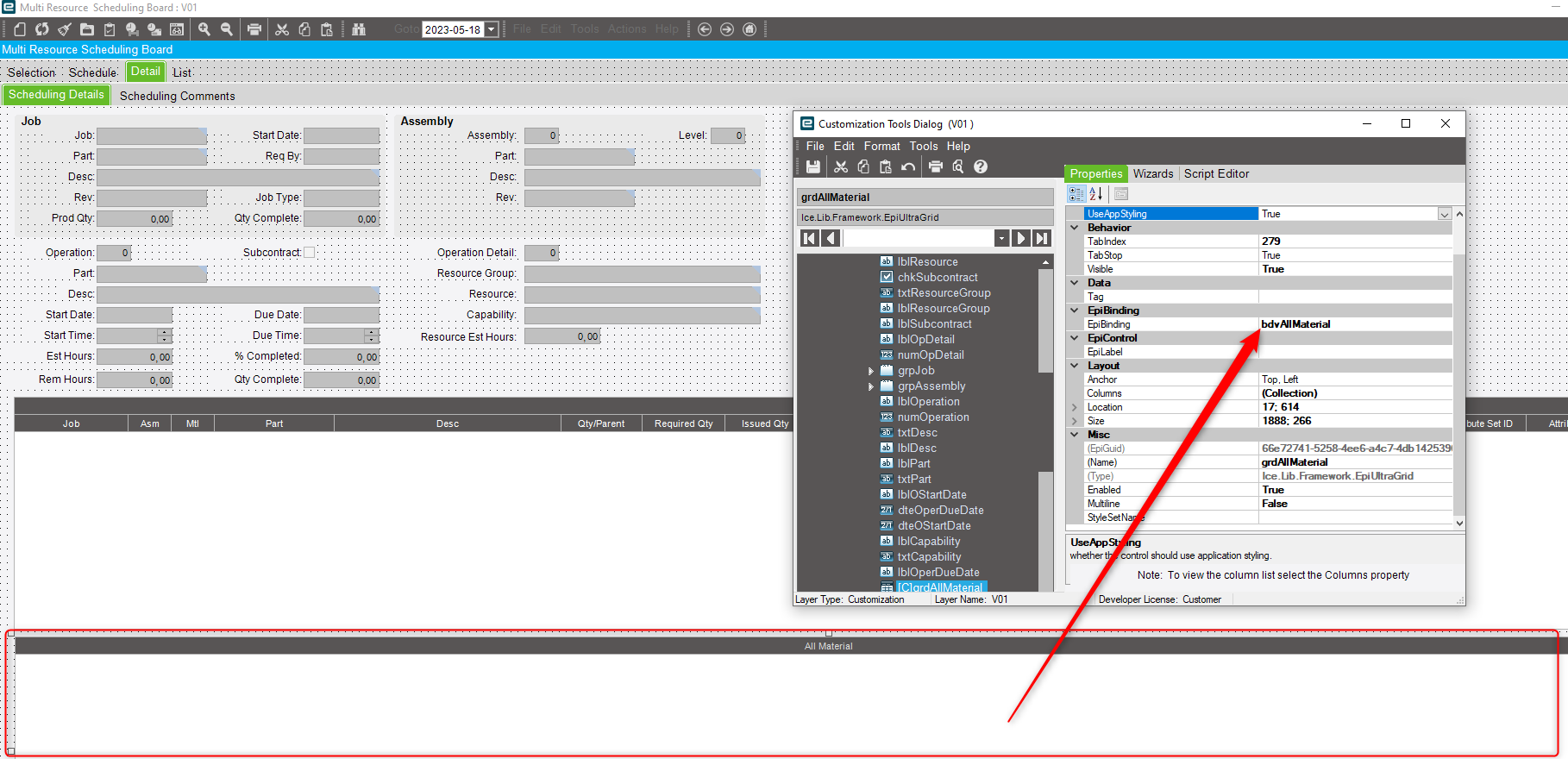This screenshot has height=759, width=1568.
Task: Collapse the Behavior property category
Action: 1075,228
